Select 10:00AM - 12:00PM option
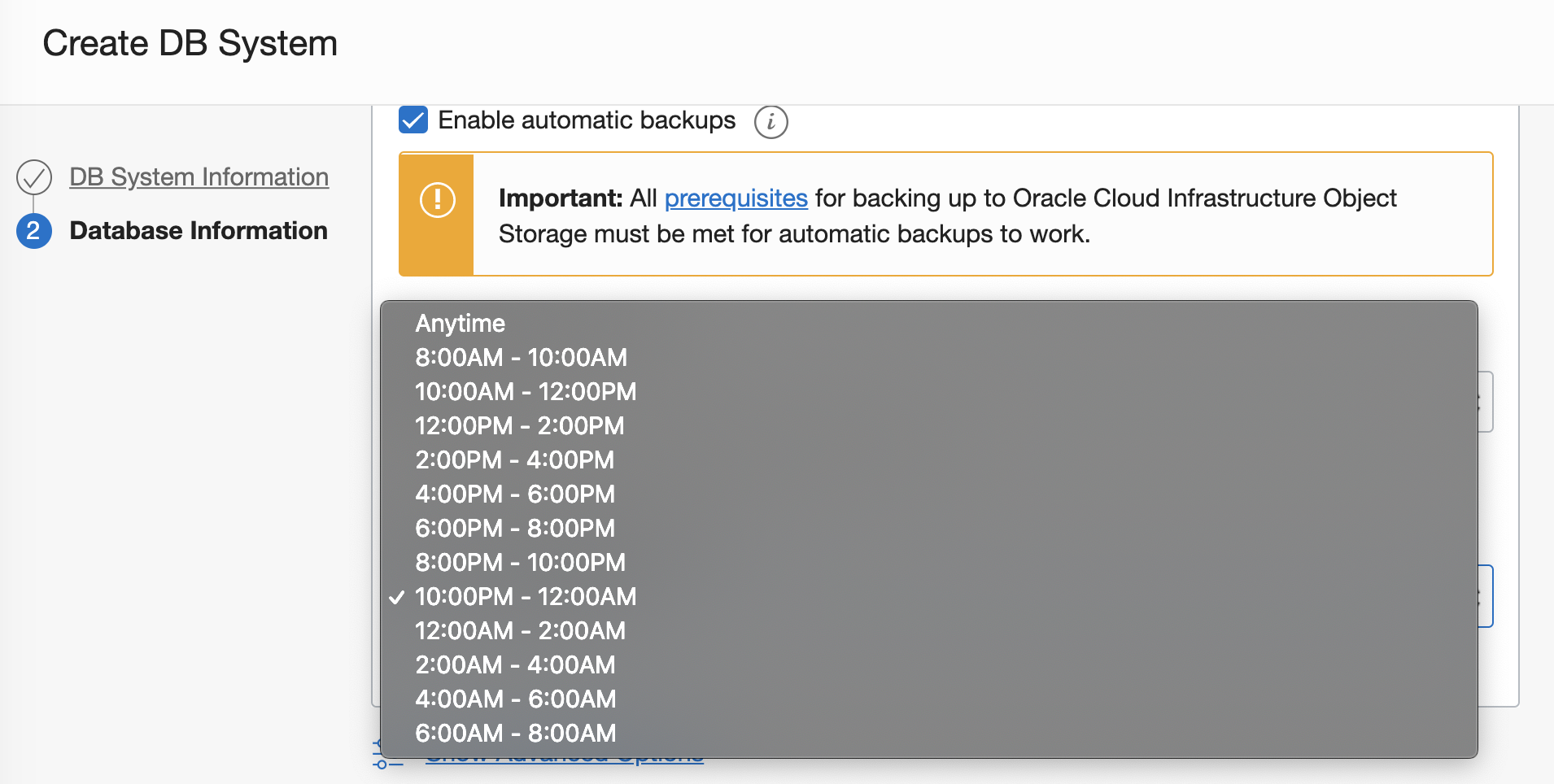The width and height of the screenshot is (1554, 784). pos(929,391)
